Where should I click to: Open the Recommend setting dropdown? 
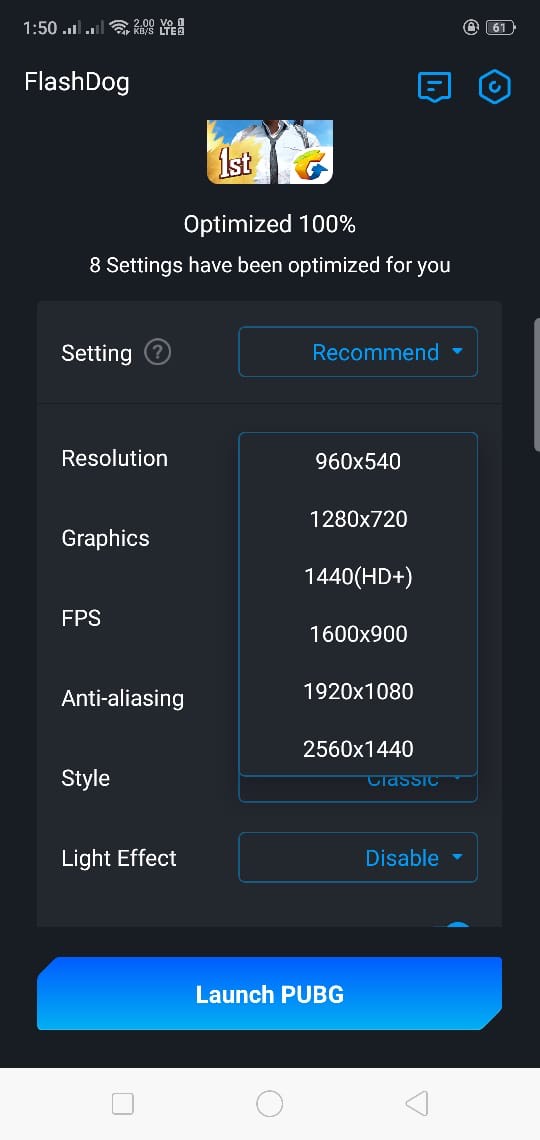click(x=358, y=352)
